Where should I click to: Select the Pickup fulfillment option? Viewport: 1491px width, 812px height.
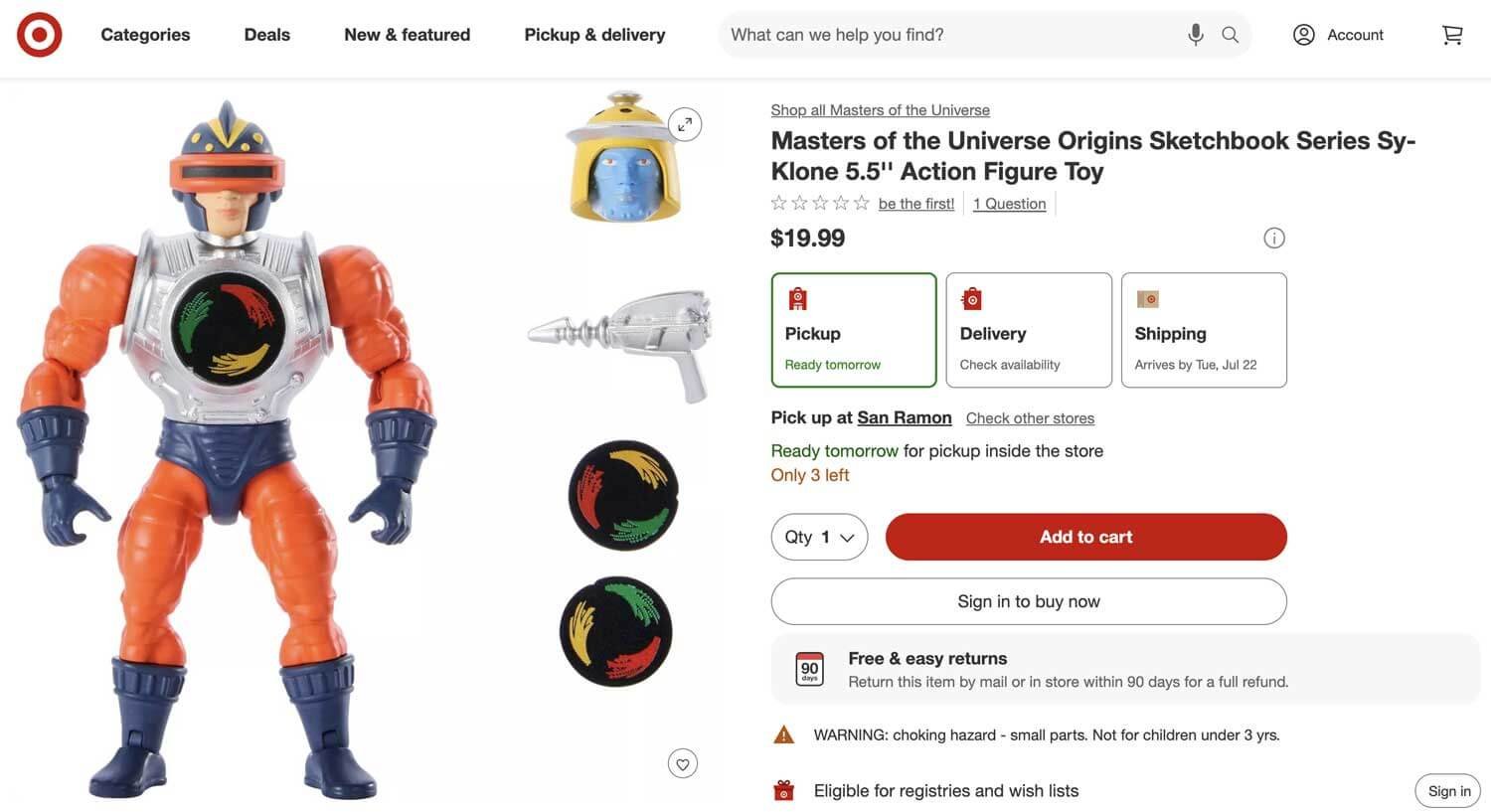pos(853,328)
